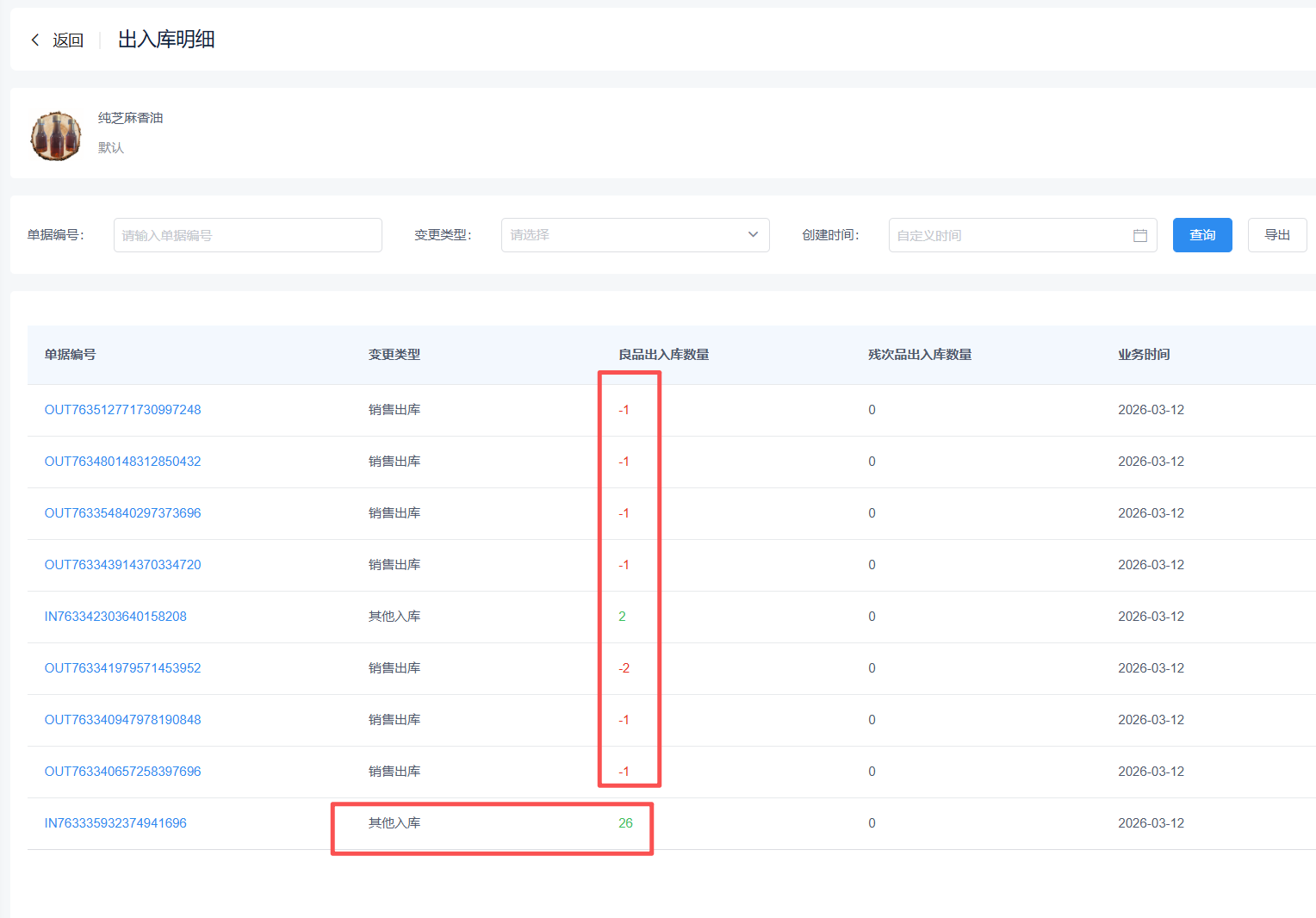This screenshot has height=918, width=1316.
Task: Open order OUT763512771730997248
Action: click(x=122, y=410)
